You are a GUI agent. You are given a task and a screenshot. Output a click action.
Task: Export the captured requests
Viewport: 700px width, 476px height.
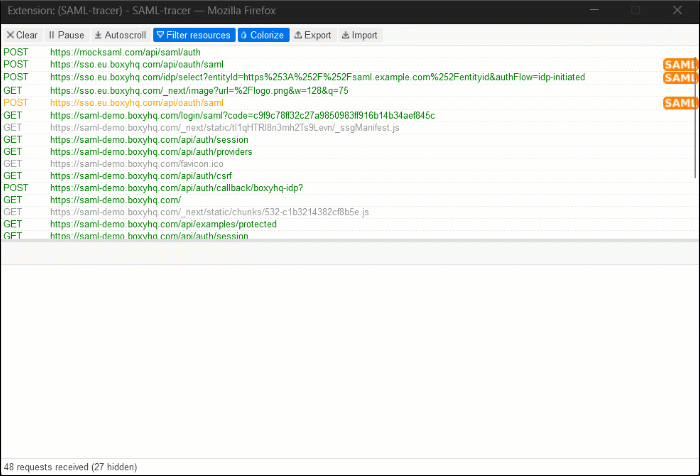pos(313,35)
